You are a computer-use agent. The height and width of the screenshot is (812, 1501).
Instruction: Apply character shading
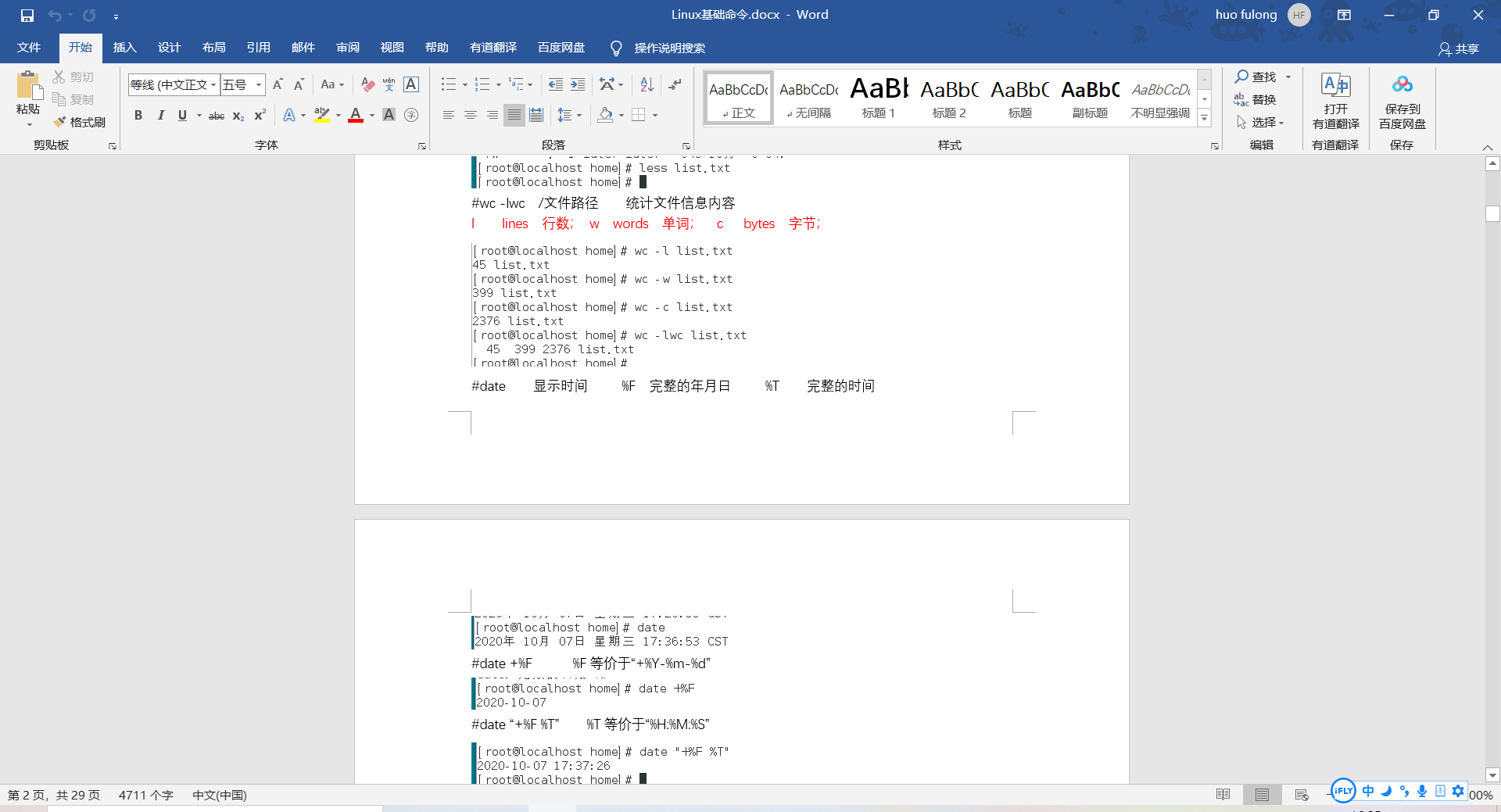point(389,116)
